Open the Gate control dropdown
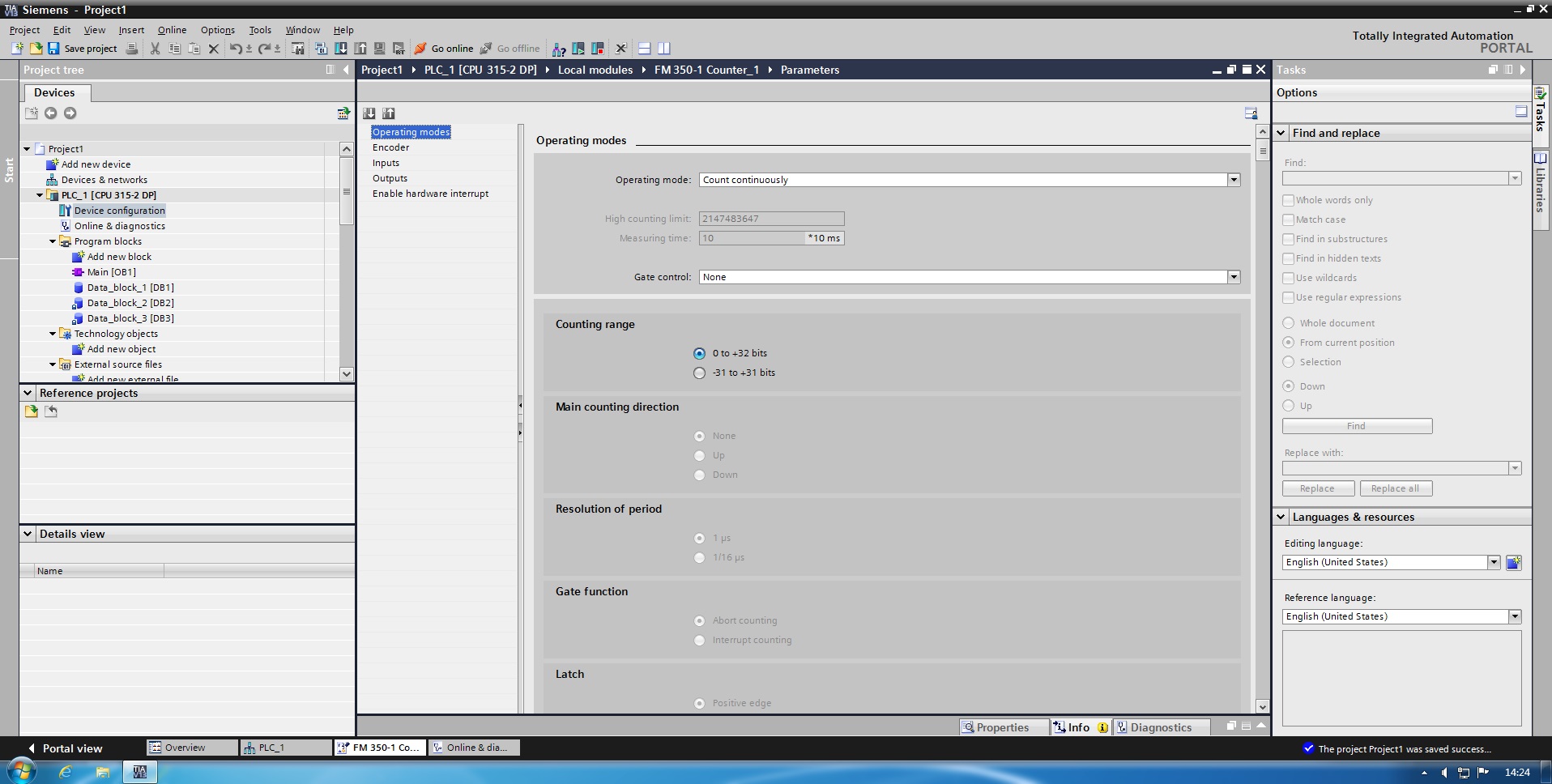This screenshot has height=784, width=1552. (1234, 277)
